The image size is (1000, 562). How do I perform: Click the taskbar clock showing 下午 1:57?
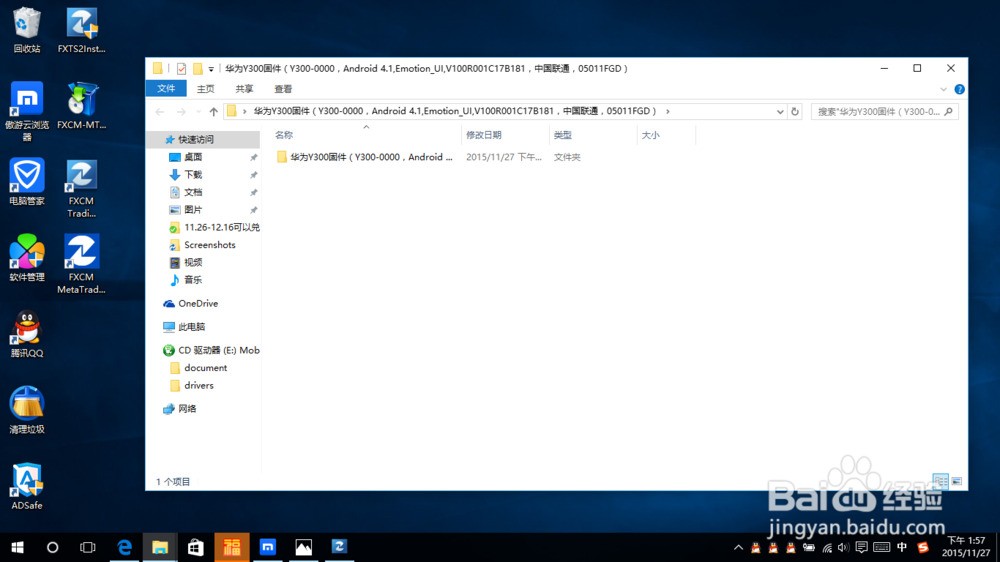click(x=966, y=547)
